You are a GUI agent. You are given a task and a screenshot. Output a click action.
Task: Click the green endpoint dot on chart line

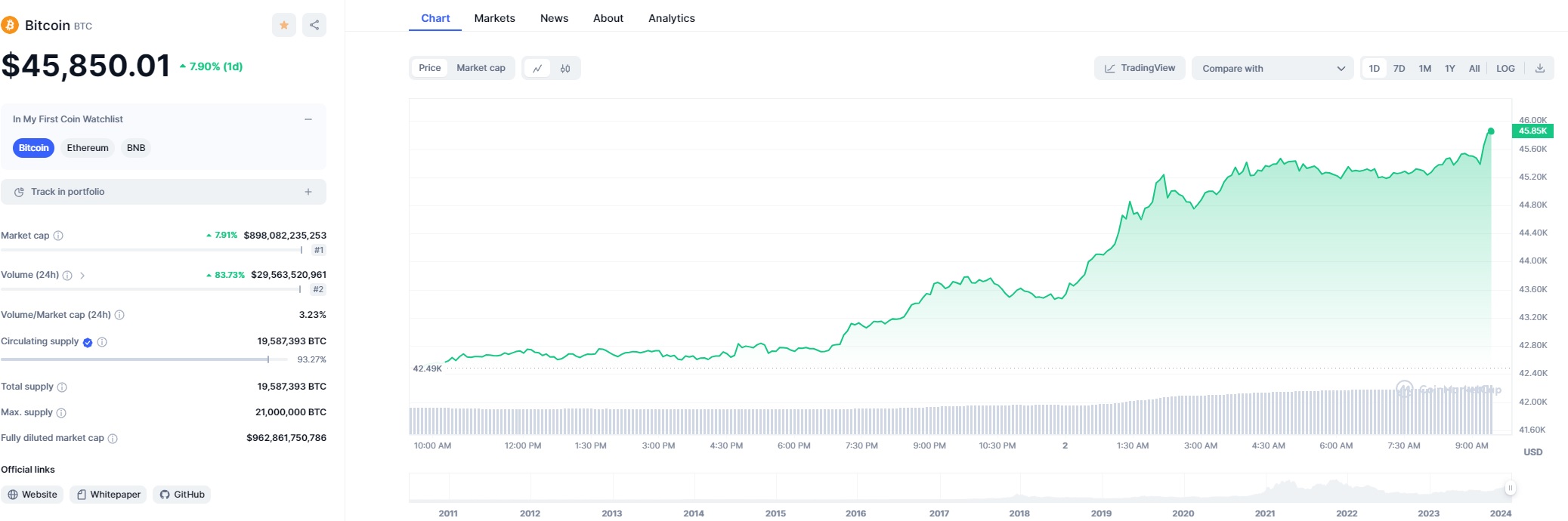[1491, 131]
